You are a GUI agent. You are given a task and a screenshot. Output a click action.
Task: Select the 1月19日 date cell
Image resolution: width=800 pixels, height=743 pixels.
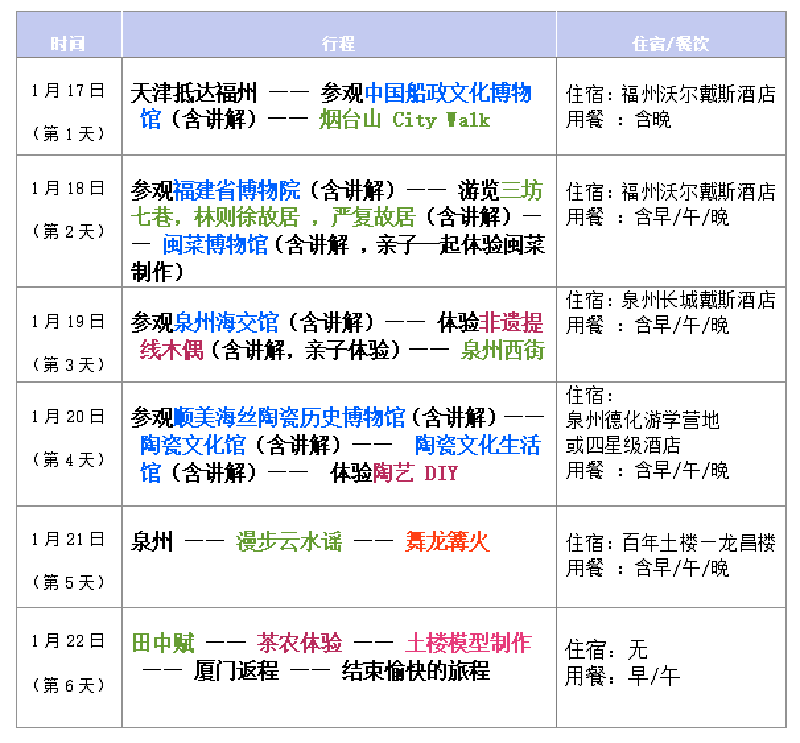click(68, 322)
